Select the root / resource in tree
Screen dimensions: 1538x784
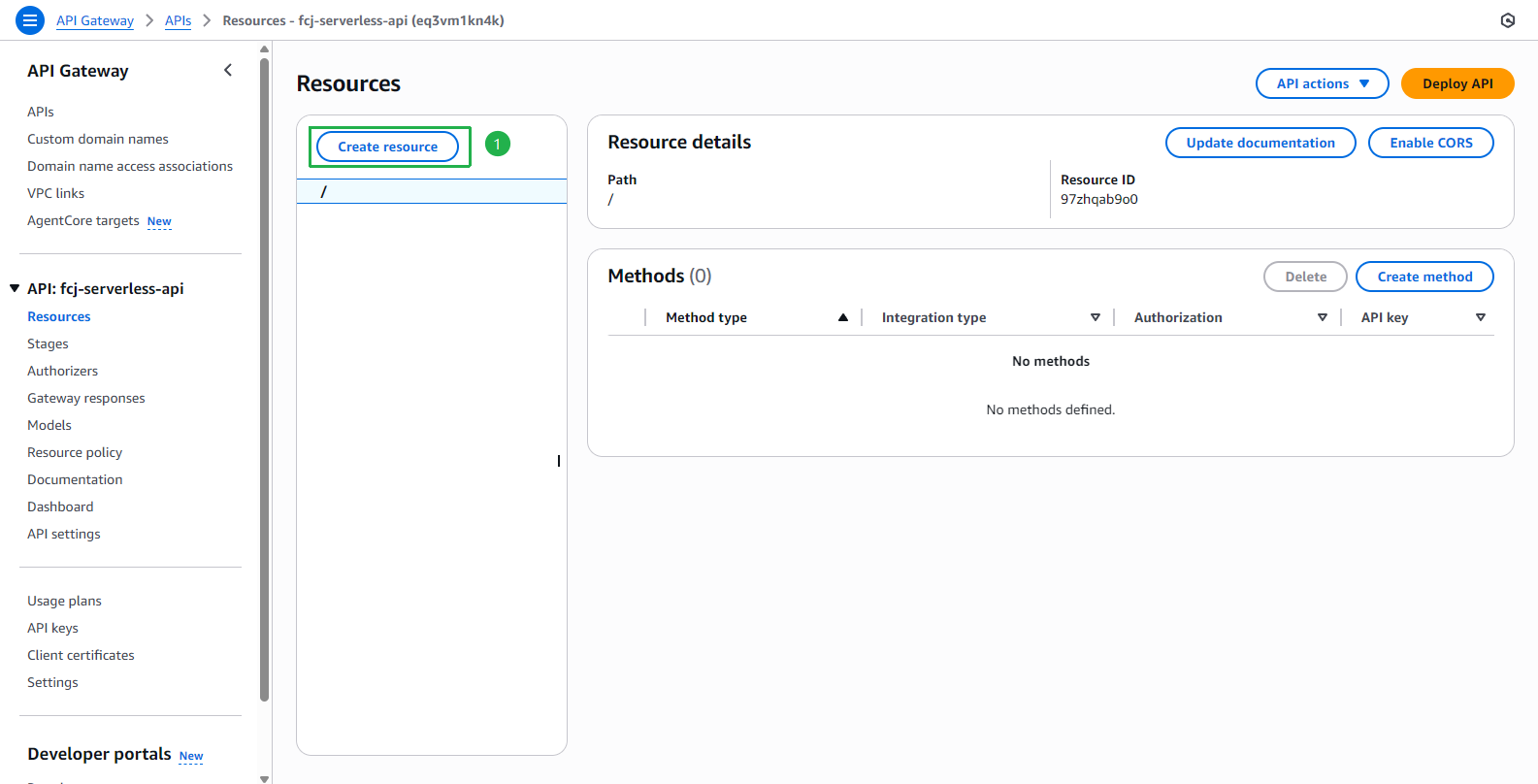pyautogui.click(x=432, y=191)
